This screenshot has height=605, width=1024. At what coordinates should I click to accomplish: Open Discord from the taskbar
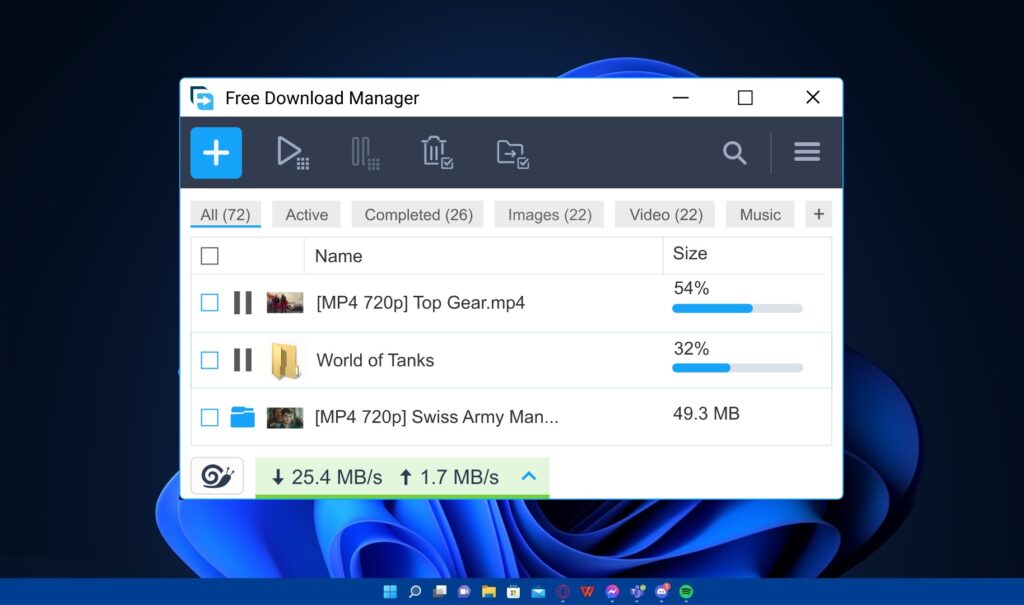click(x=662, y=591)
